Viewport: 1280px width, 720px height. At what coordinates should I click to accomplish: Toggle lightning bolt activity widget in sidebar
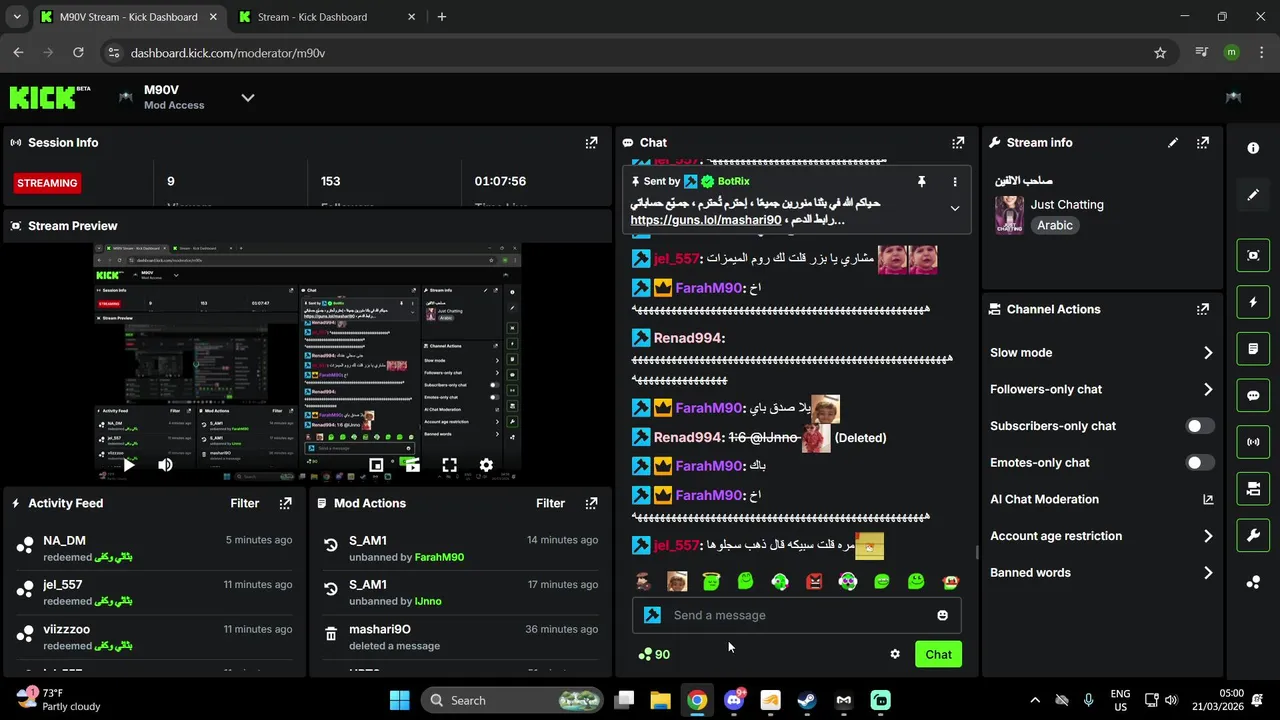pos(1253,302)
